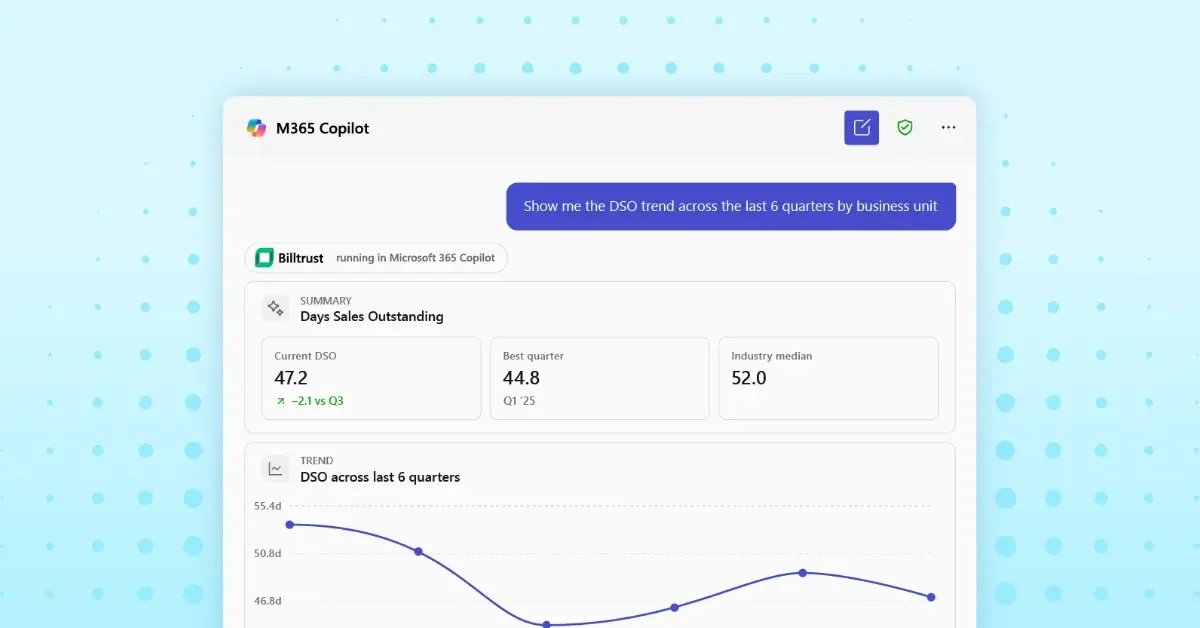Click the green shield security icon
The image size is (1200, 628).
905,127
